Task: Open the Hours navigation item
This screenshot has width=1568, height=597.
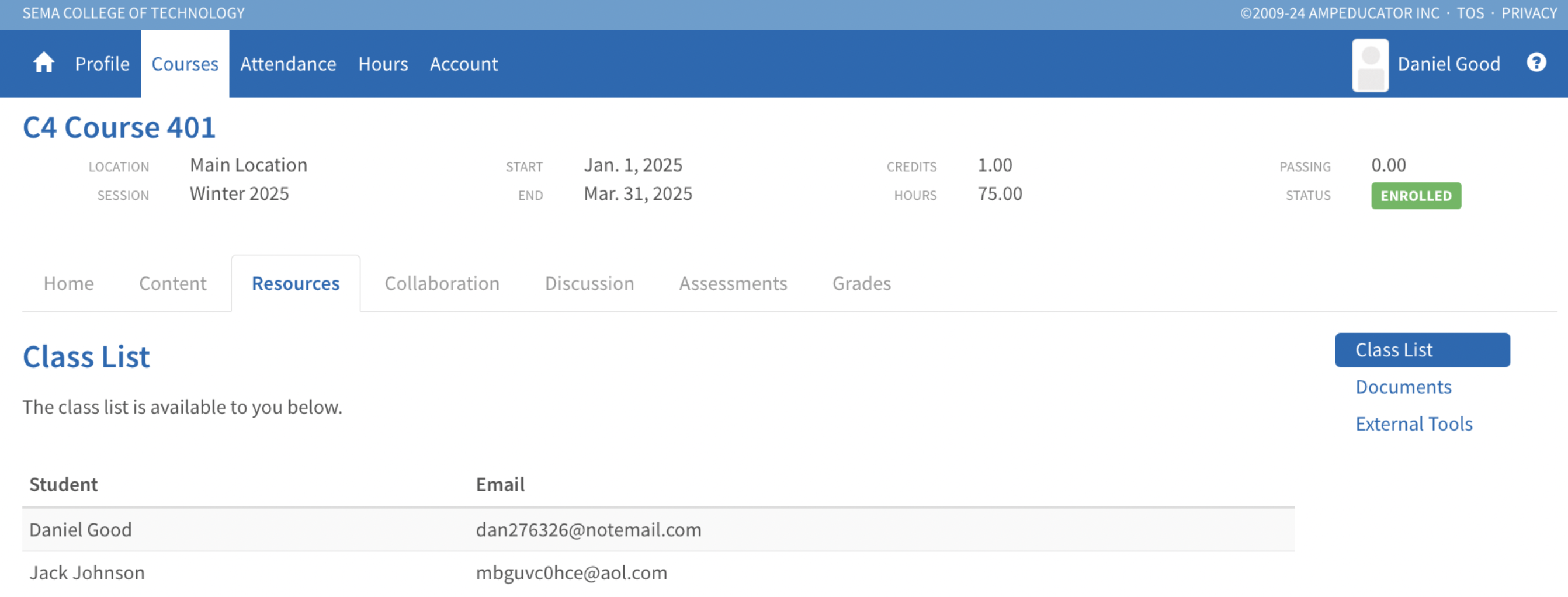Action: pos(383,64)
